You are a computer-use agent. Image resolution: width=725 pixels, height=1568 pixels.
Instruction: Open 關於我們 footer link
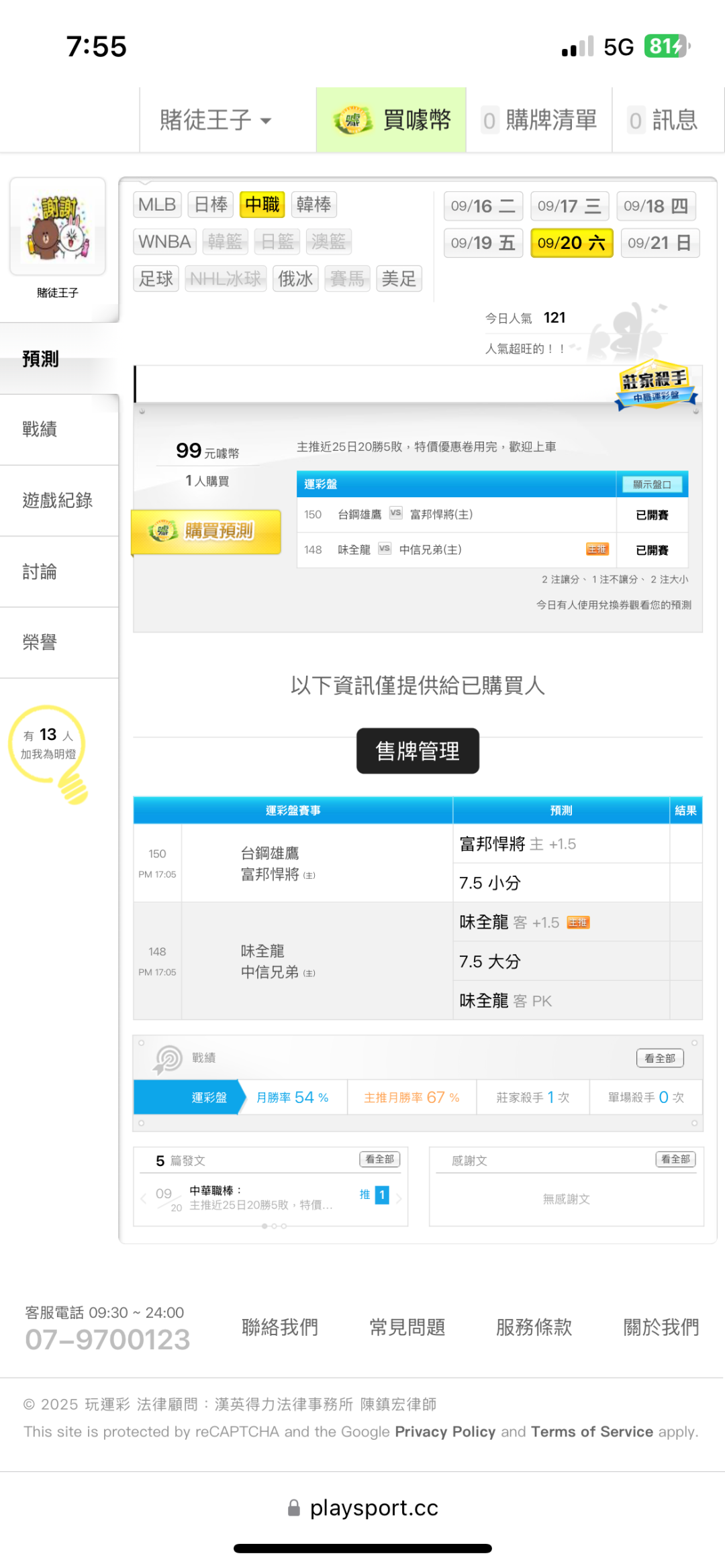[661, 1326]
